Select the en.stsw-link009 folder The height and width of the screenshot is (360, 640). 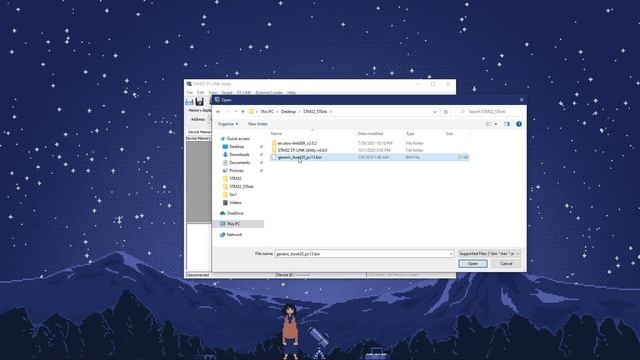297,143
